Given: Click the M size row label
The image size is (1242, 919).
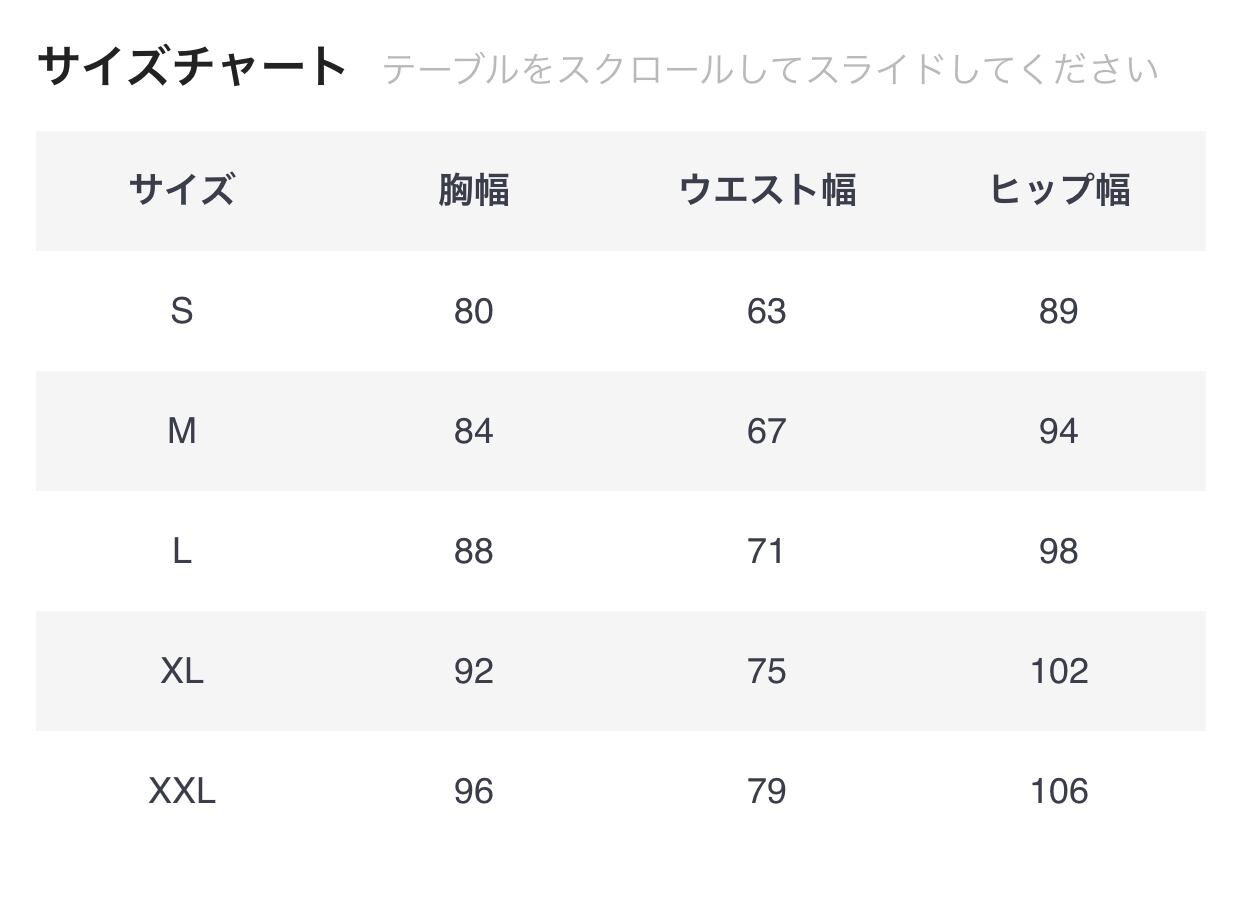Looking at the screenshot, I should (181, 431).
